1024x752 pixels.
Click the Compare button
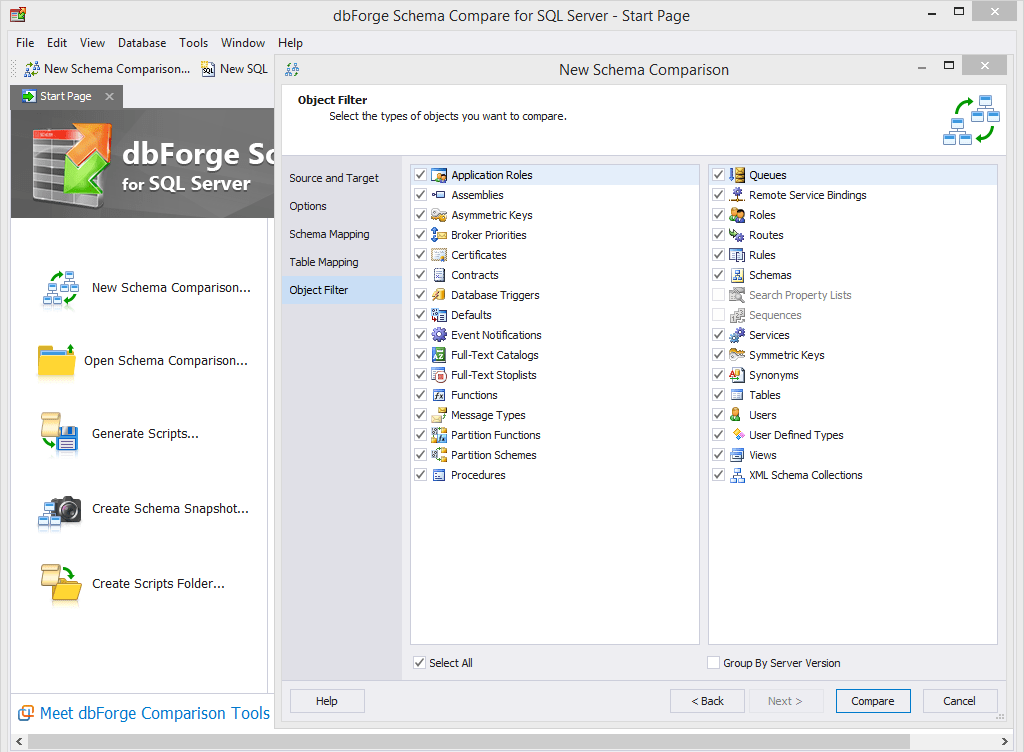pos(872,701)
